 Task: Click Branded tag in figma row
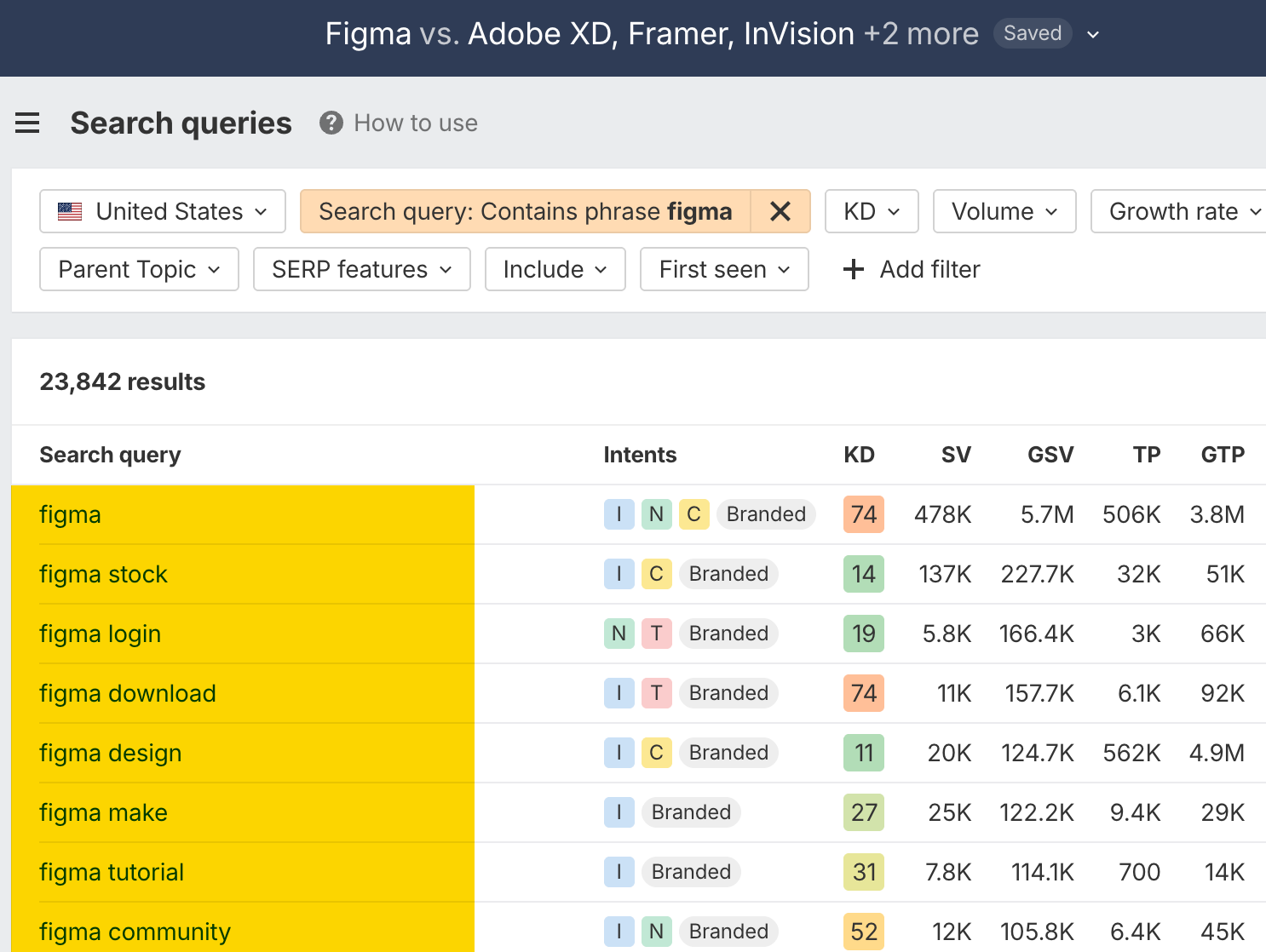tap(766, 514)
